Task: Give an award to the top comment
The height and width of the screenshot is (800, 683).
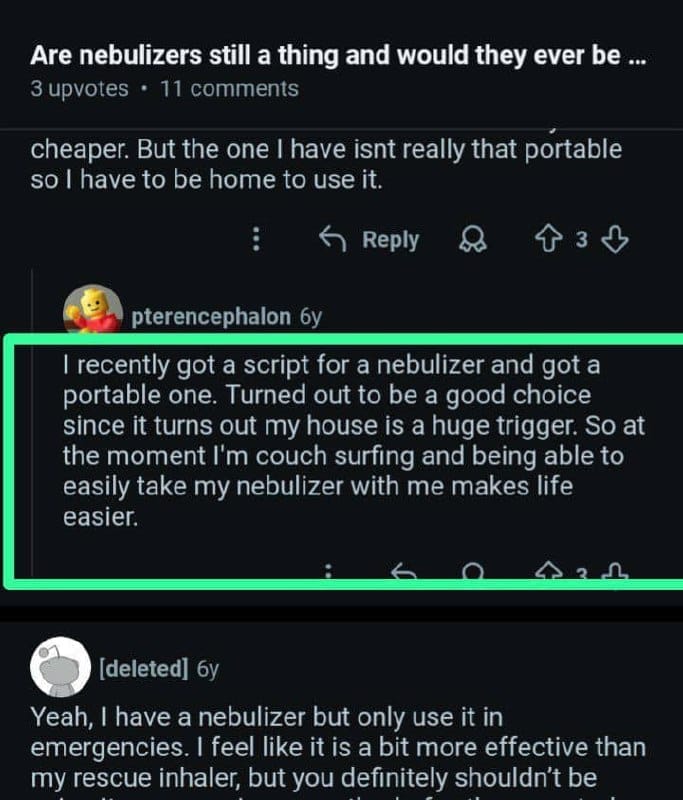Action: coord(469,240)
